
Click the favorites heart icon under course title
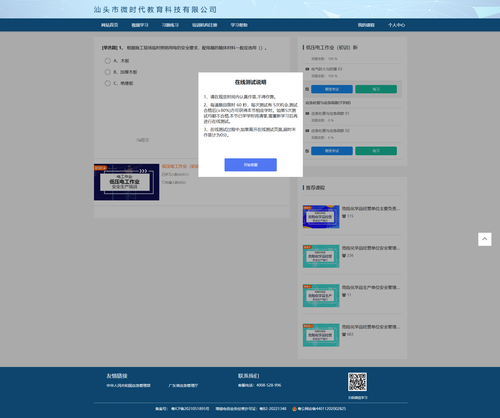[163, 182]
